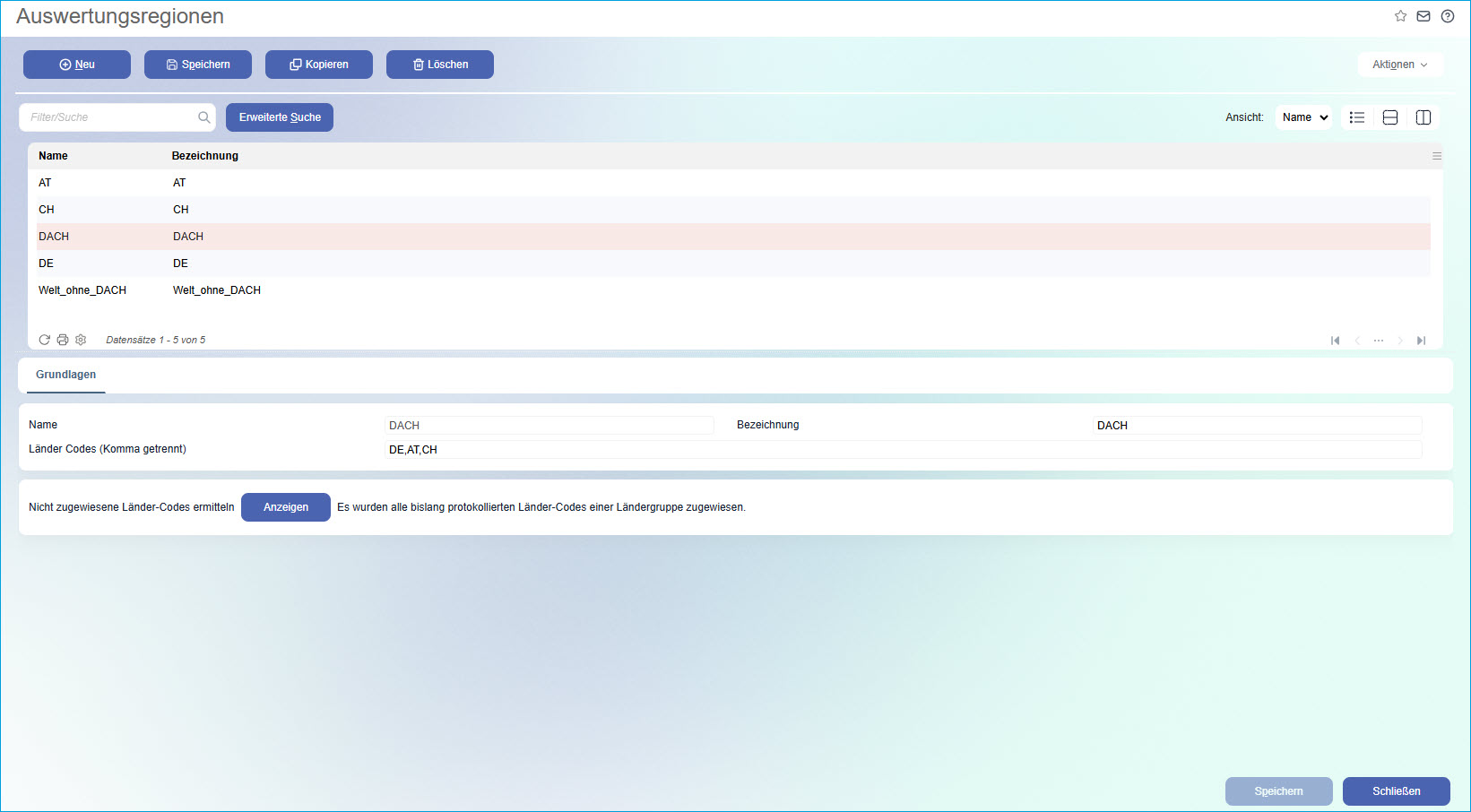Sort by the Bezeichnung column header
Screen dimensions: 1471x812
tap(205, 156)
